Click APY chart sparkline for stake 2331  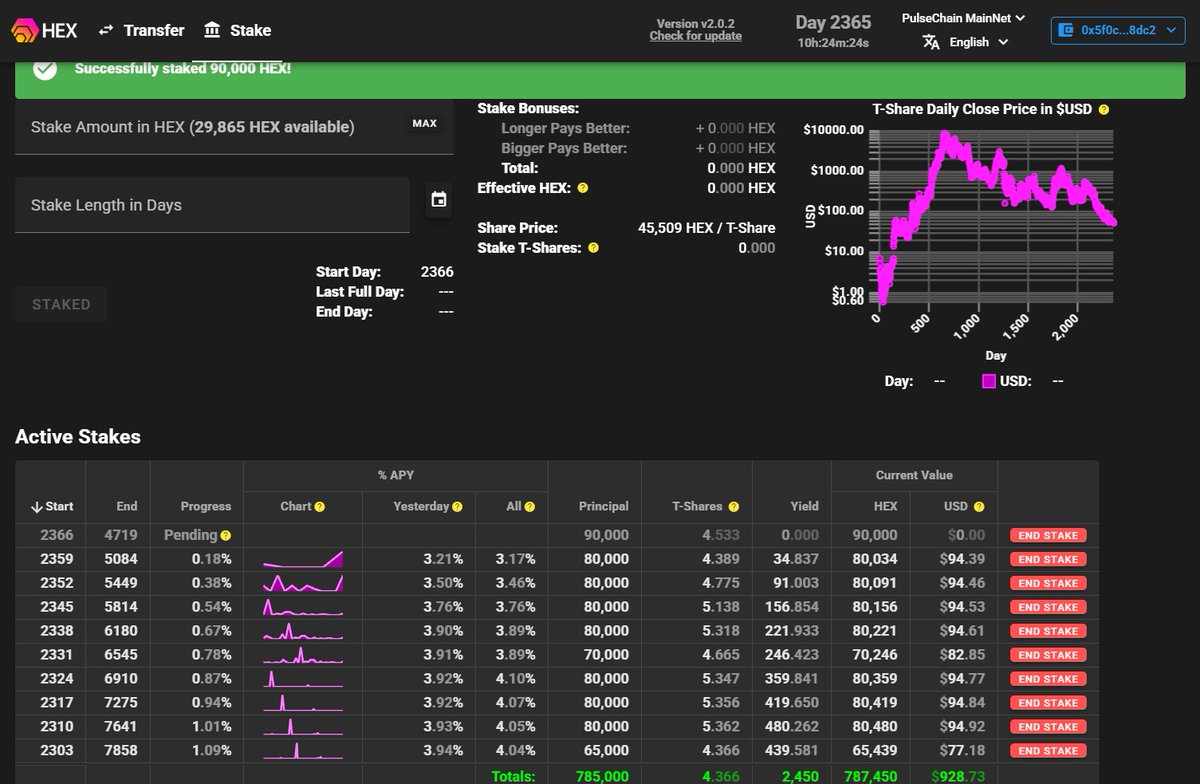(303, 655)
